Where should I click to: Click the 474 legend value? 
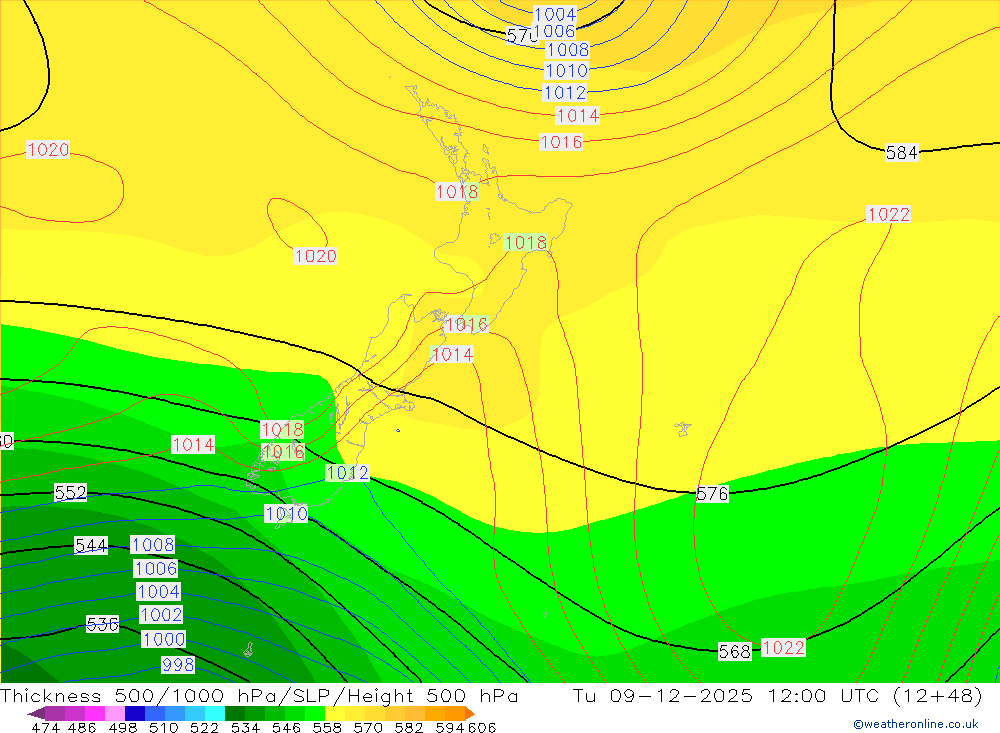(x=45, y=727)
